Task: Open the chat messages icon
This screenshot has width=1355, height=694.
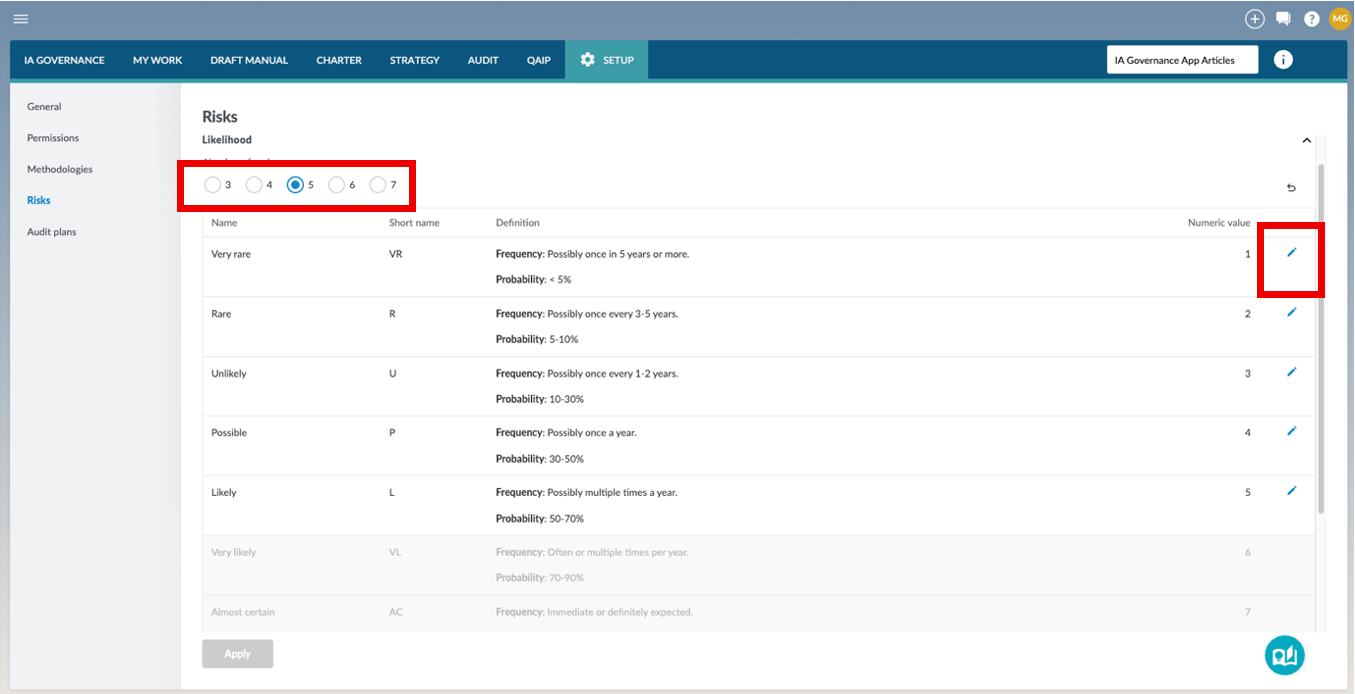Action: tap(1284, 19)
